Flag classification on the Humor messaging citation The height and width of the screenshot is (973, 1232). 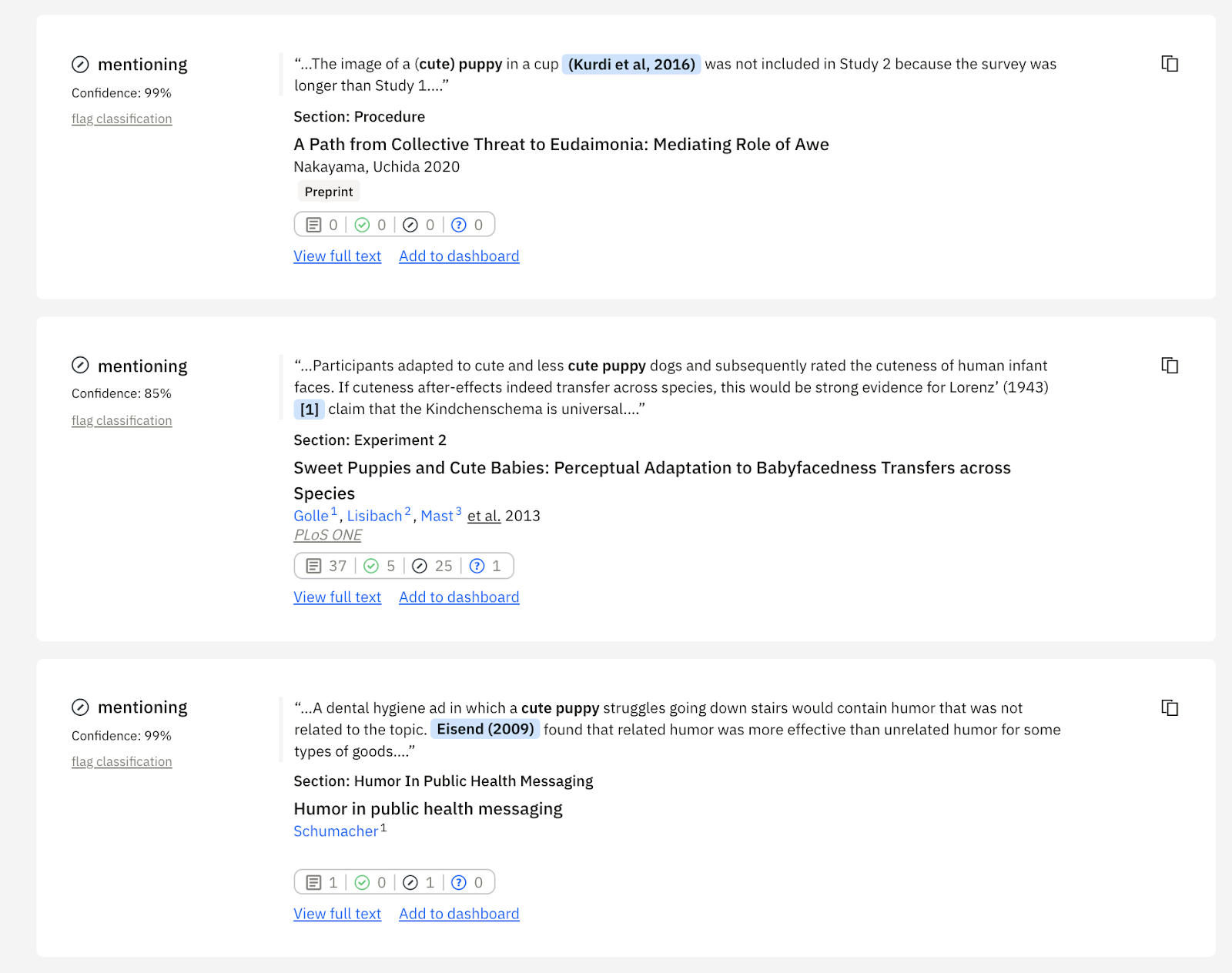[x=122, y=761]
